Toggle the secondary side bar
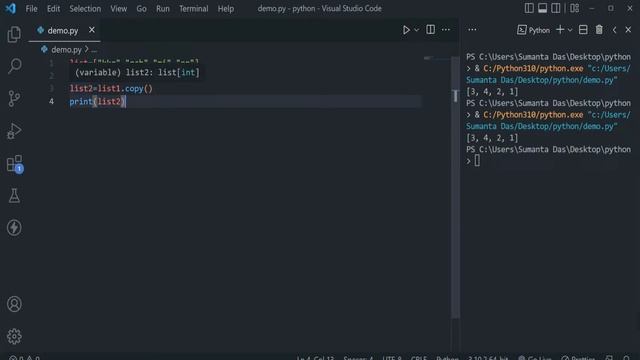The height and width of the screenshot is (360, 640). [556, 8]
